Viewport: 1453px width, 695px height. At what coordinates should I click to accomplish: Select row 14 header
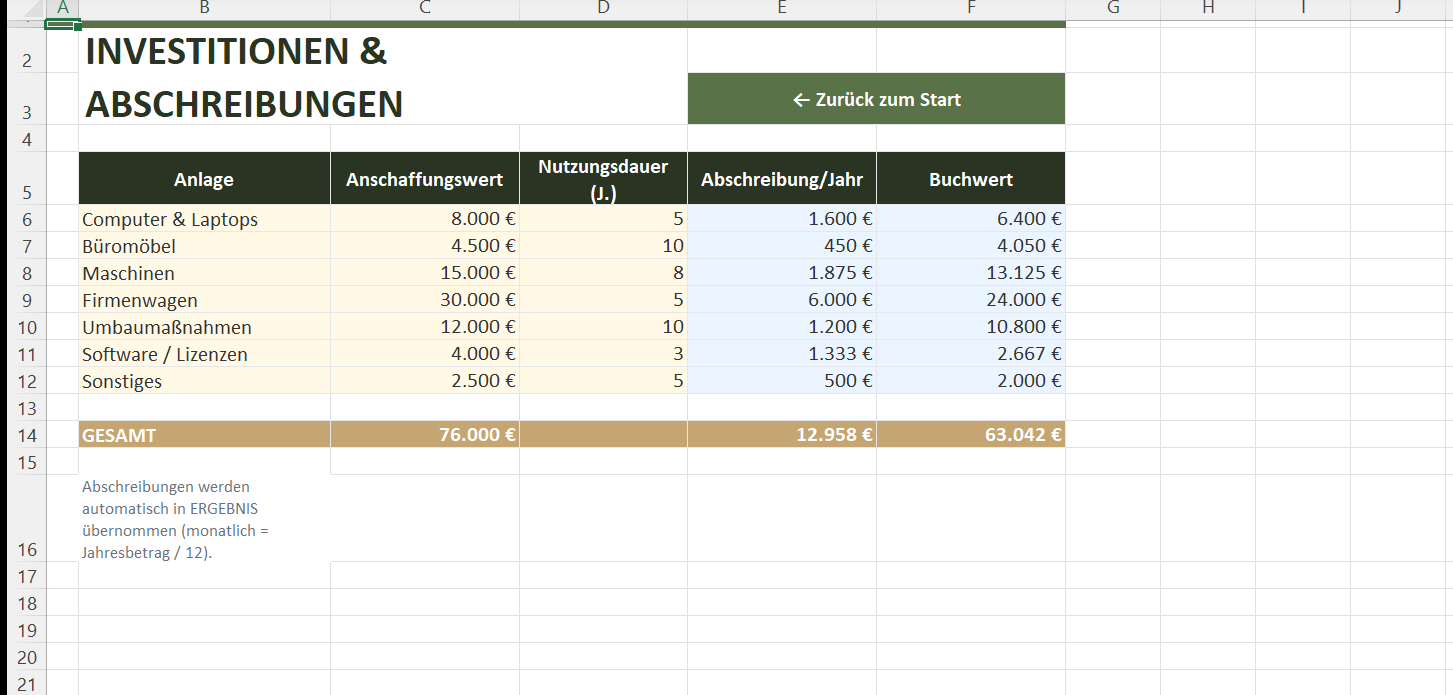click(27, 435)
